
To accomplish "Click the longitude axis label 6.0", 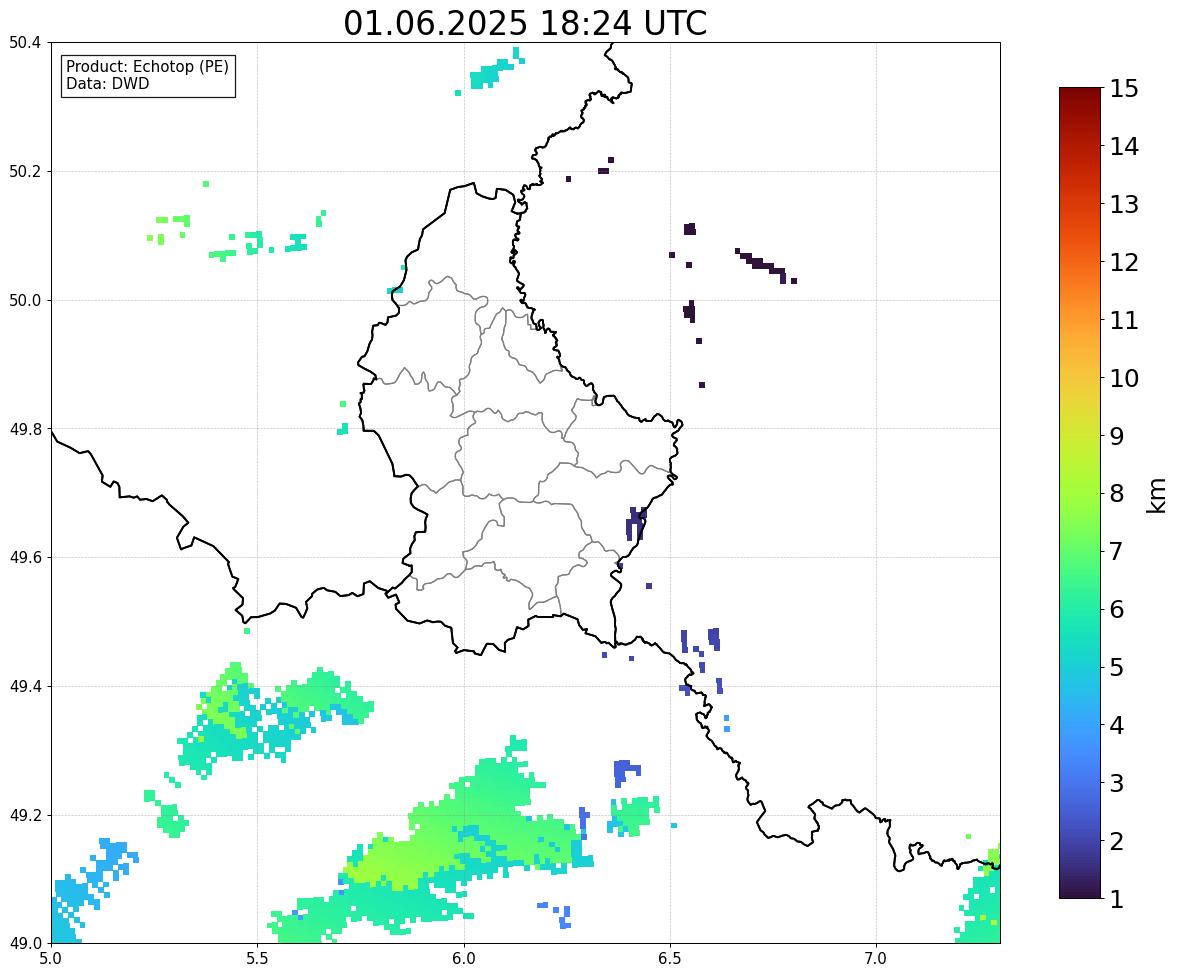I will pos(464,959).
